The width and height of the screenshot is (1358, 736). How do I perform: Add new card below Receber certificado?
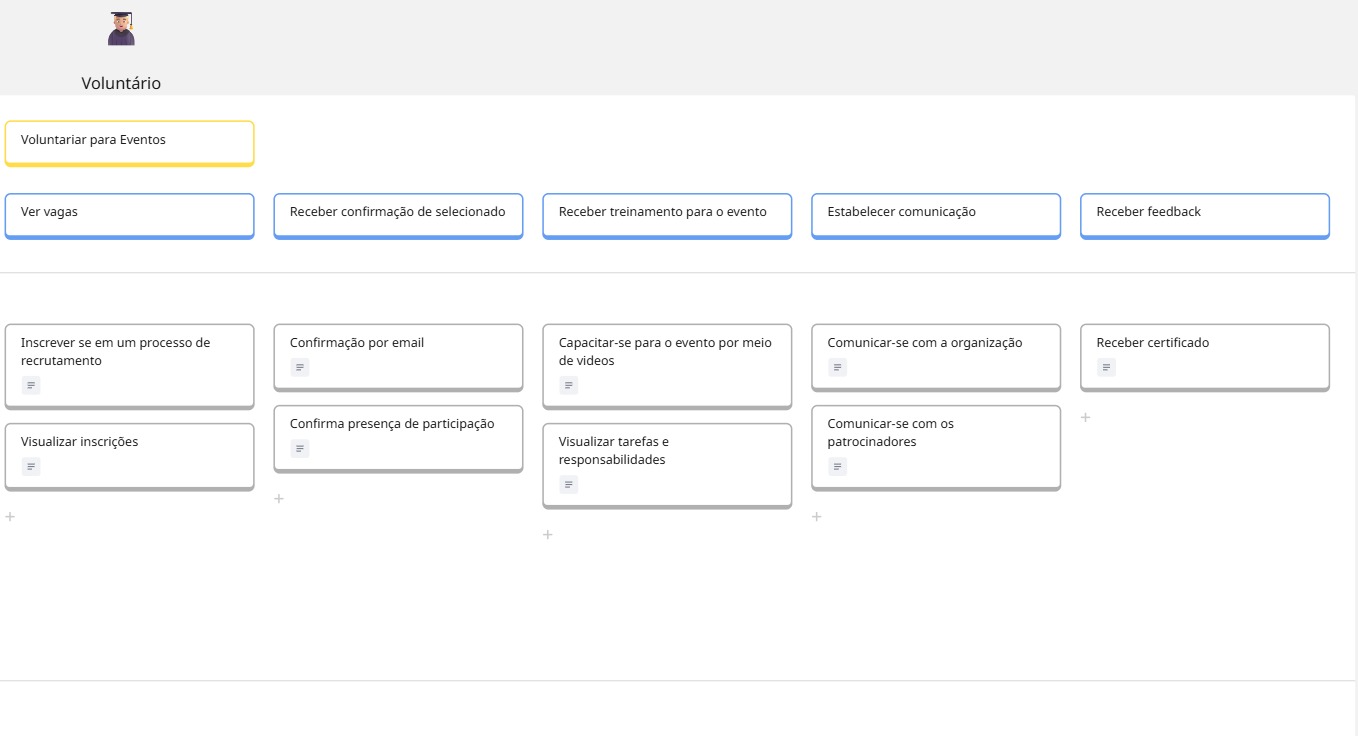[x=1085, y=418]
